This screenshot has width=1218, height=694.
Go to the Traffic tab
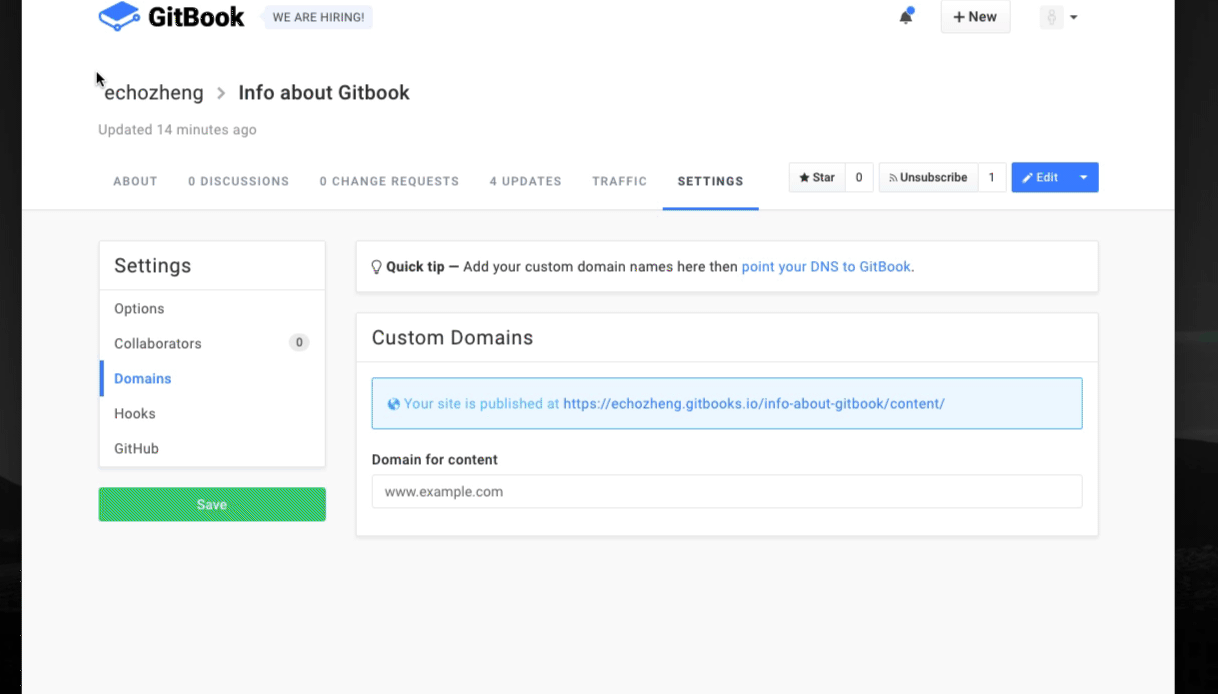click(x=619, y=181)
